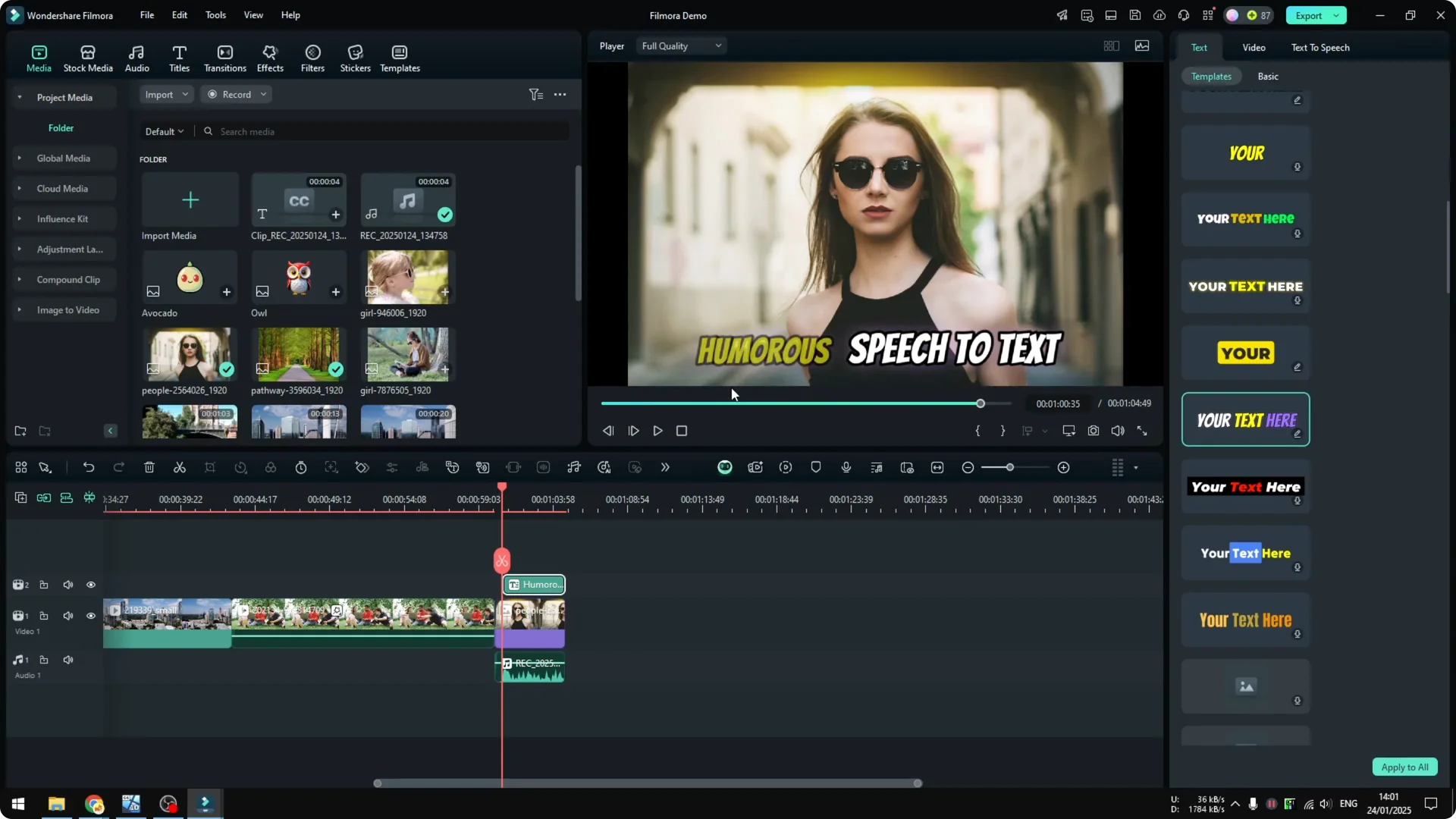
Task: Lock the Audio 1 track
Action: coord(44,660)
